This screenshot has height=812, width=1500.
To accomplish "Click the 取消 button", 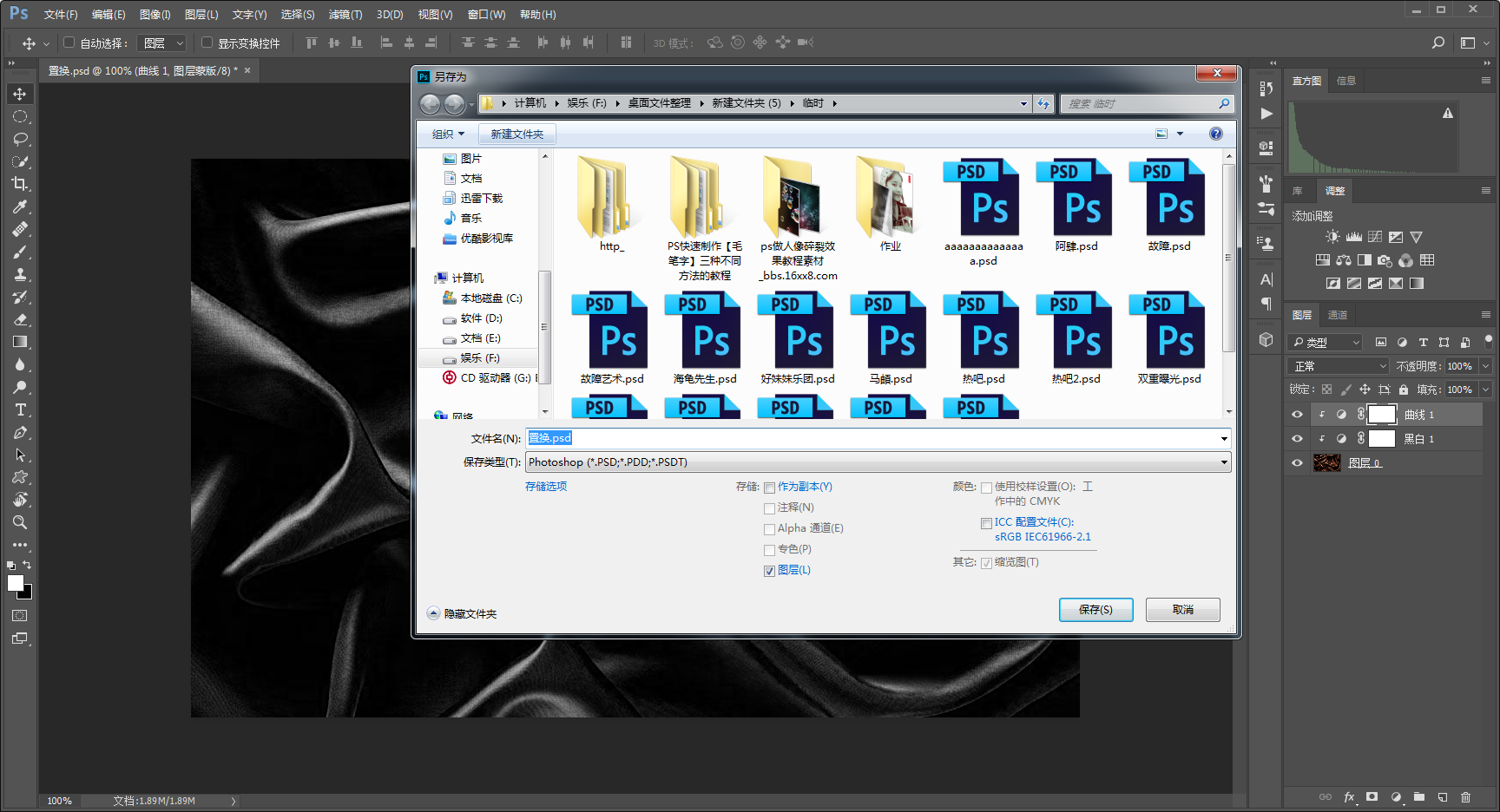I will pos(1183,610).
